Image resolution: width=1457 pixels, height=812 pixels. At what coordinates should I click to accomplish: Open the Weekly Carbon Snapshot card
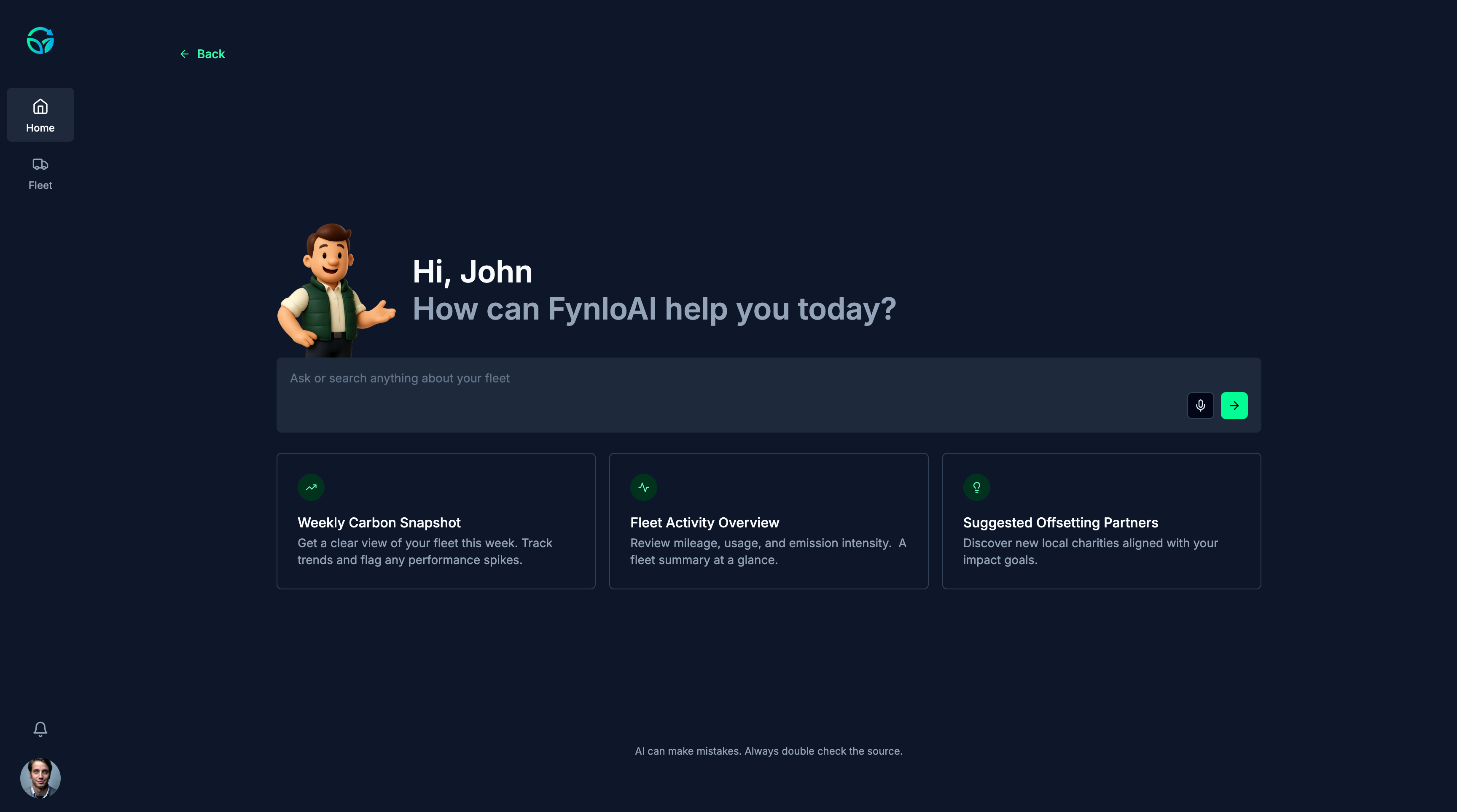point(435,521)
